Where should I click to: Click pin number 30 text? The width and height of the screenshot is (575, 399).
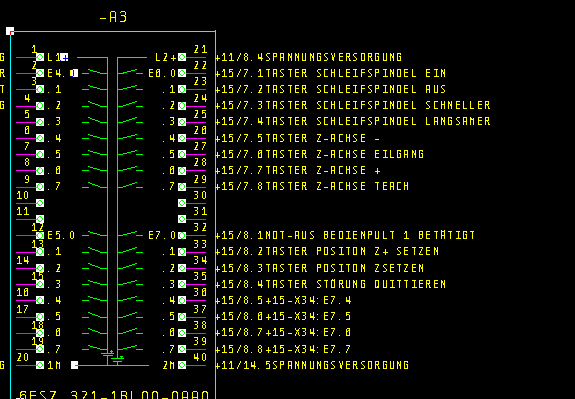click(201, 195)
